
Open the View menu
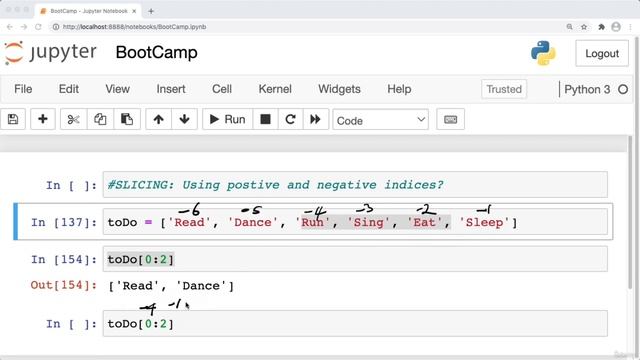[118, 89]
